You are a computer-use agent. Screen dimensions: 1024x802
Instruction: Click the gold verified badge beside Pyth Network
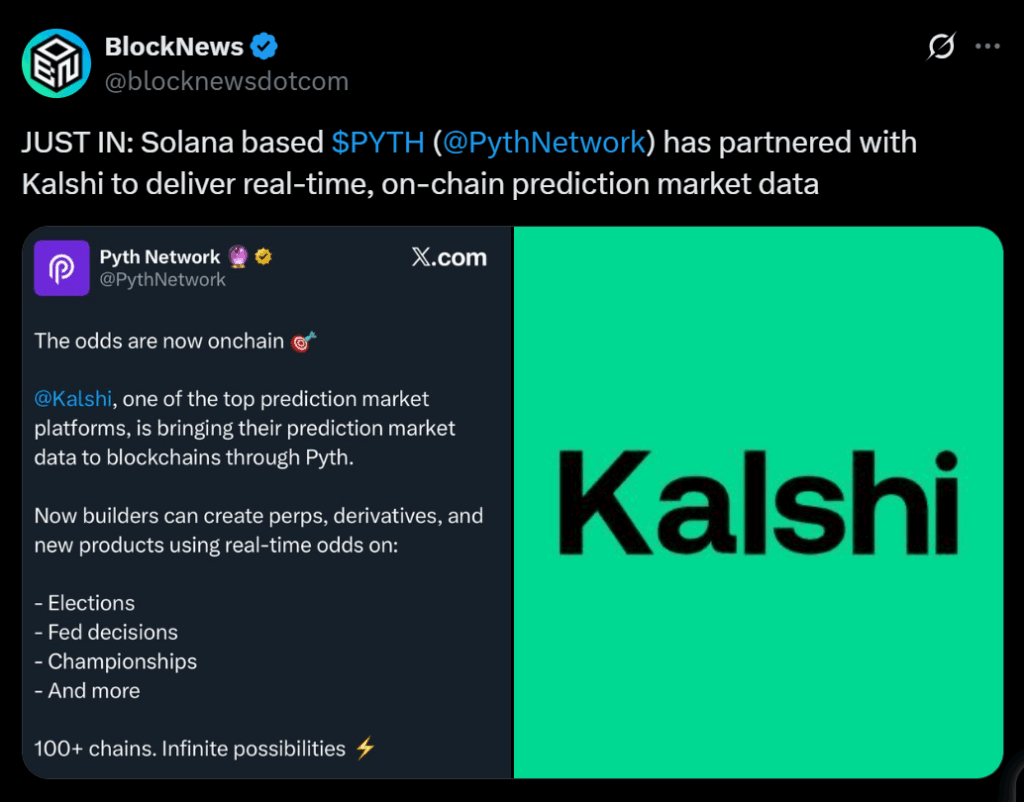click(x=264, y=257)
